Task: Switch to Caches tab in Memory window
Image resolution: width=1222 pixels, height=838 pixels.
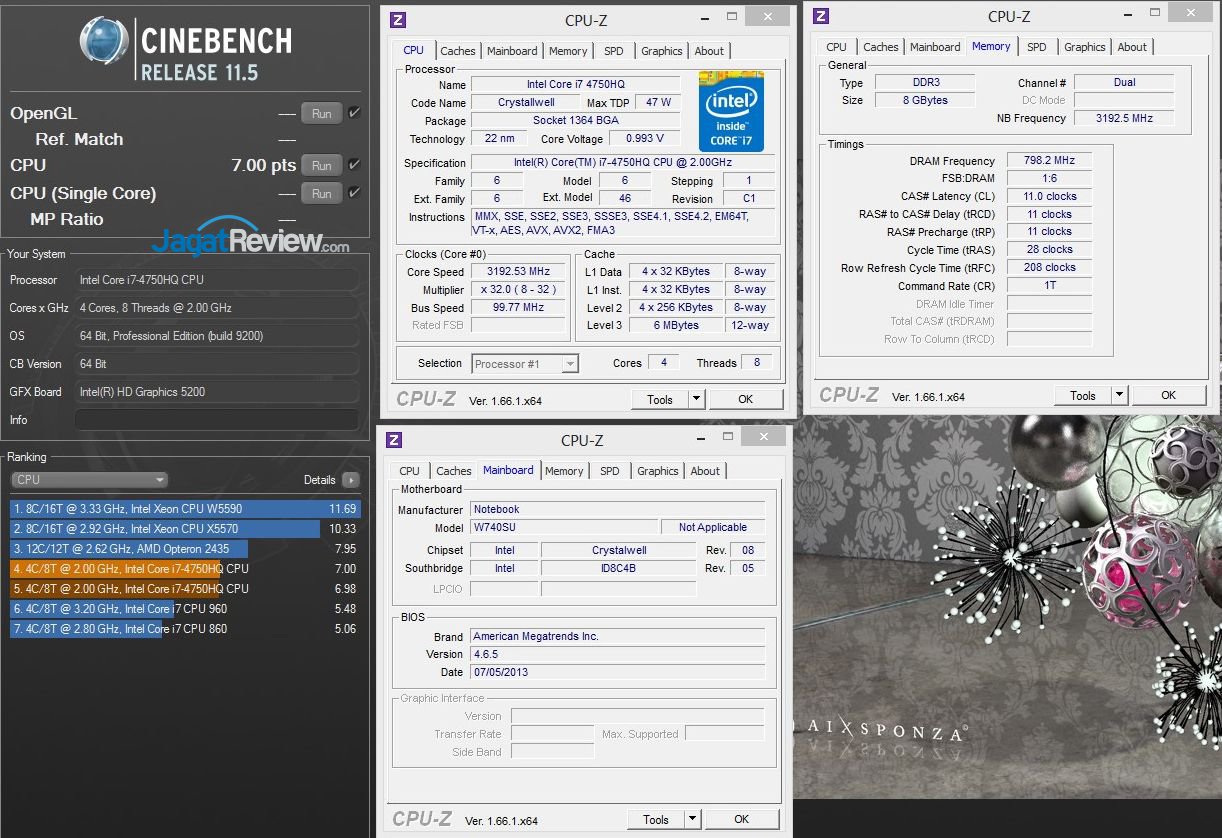Action: [880, 47]
